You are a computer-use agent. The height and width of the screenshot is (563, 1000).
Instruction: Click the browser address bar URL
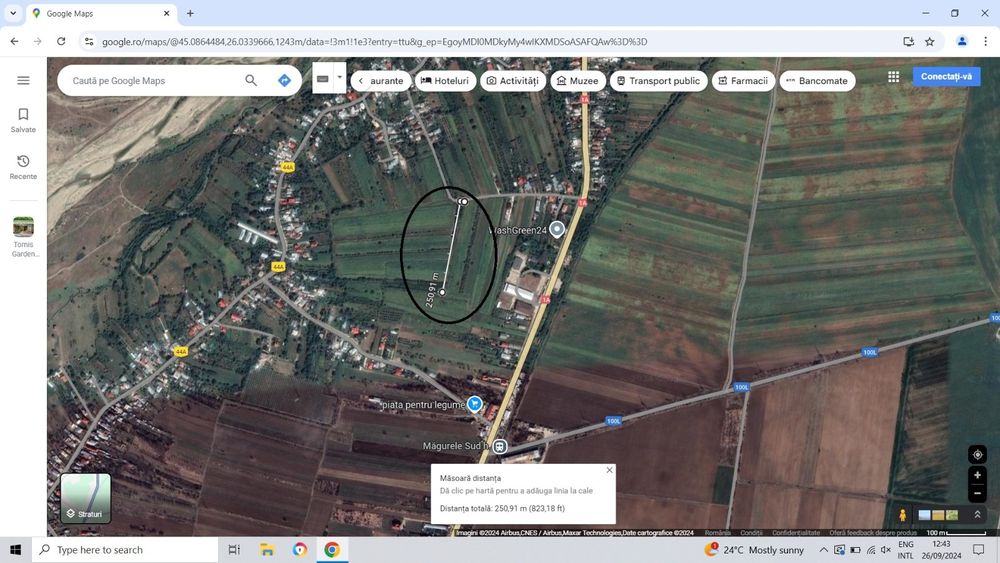click(x=374, y=41)
